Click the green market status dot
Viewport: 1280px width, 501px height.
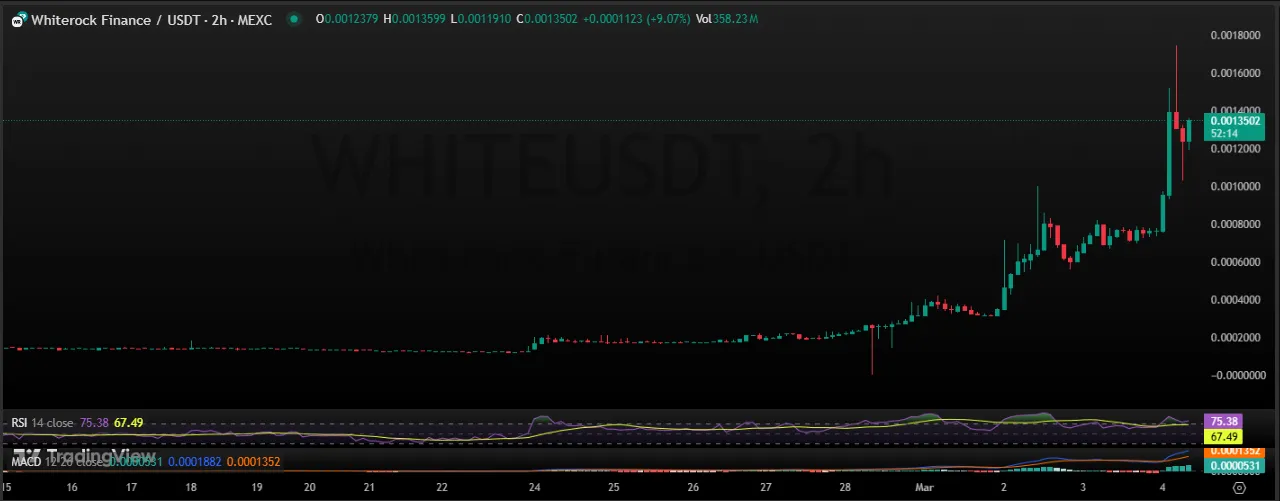292,19
